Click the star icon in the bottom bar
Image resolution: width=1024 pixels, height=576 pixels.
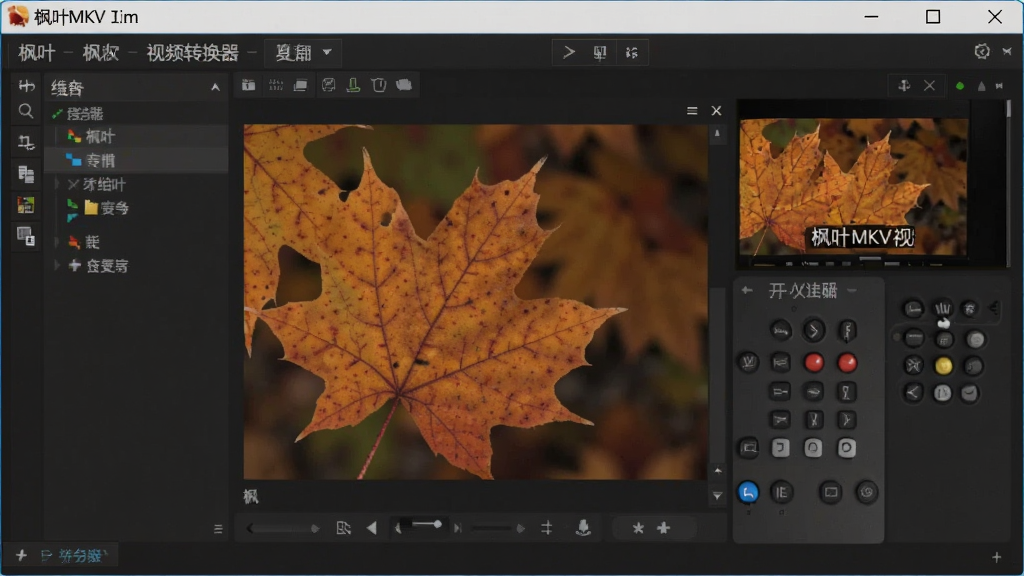click(638, 528)
